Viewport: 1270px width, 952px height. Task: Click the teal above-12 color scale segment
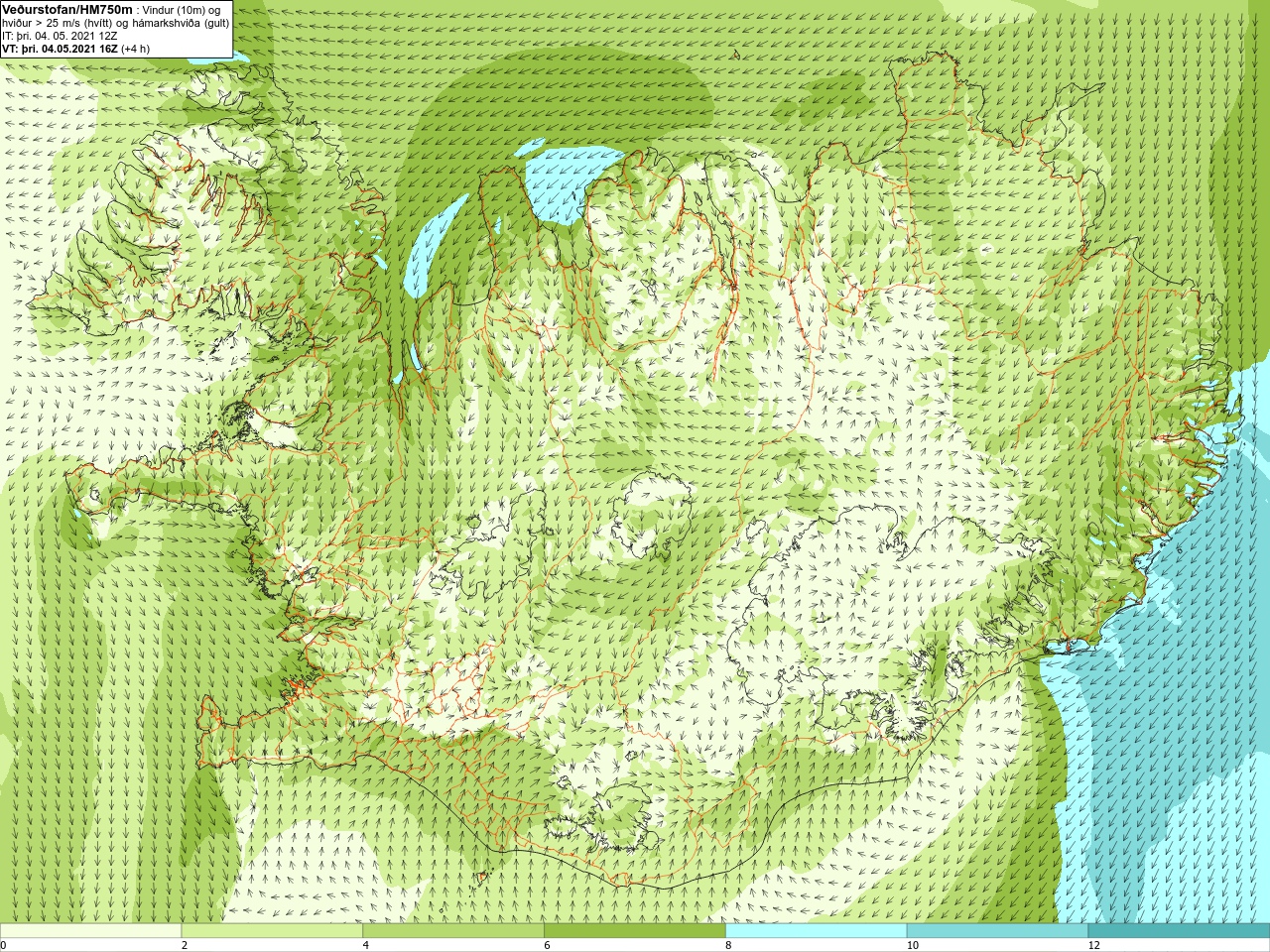(1179, 931)
